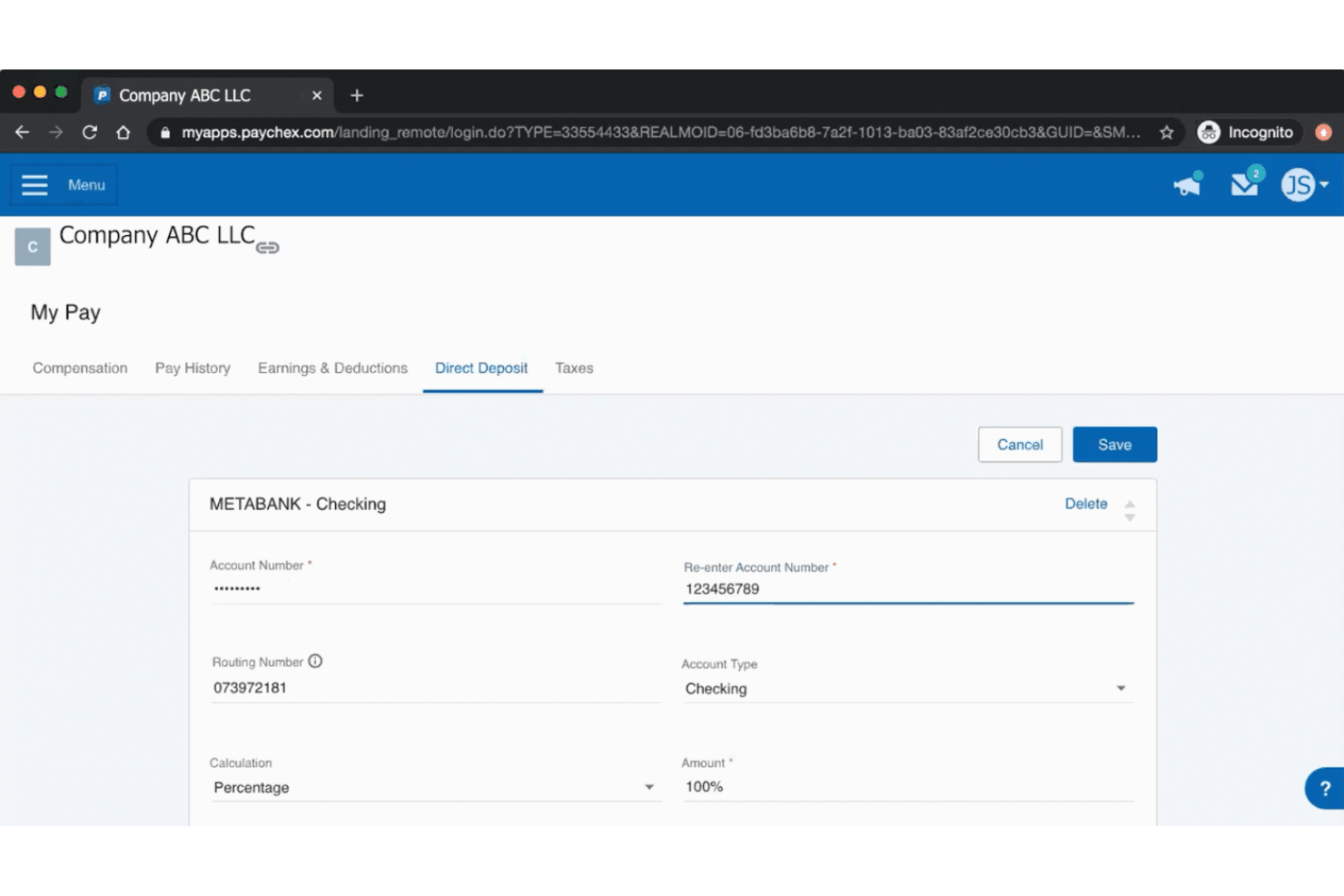Click the Save button
1344x896 pixels.
click(1114, 445)
